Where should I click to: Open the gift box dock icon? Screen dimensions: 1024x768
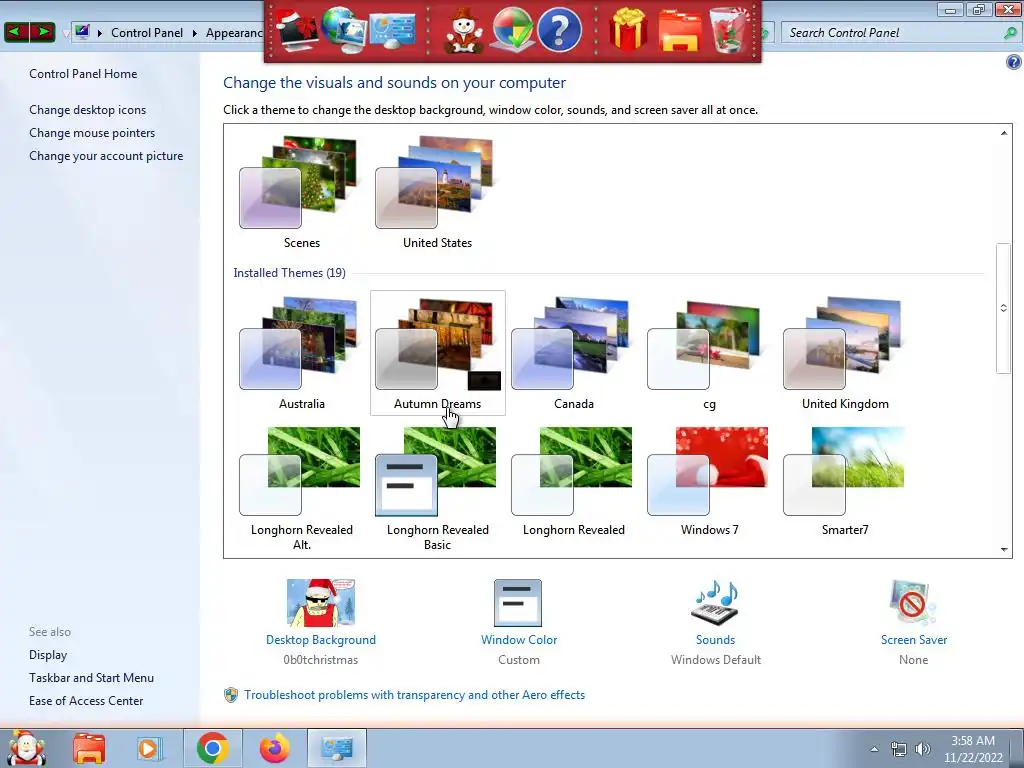(628, 29)
